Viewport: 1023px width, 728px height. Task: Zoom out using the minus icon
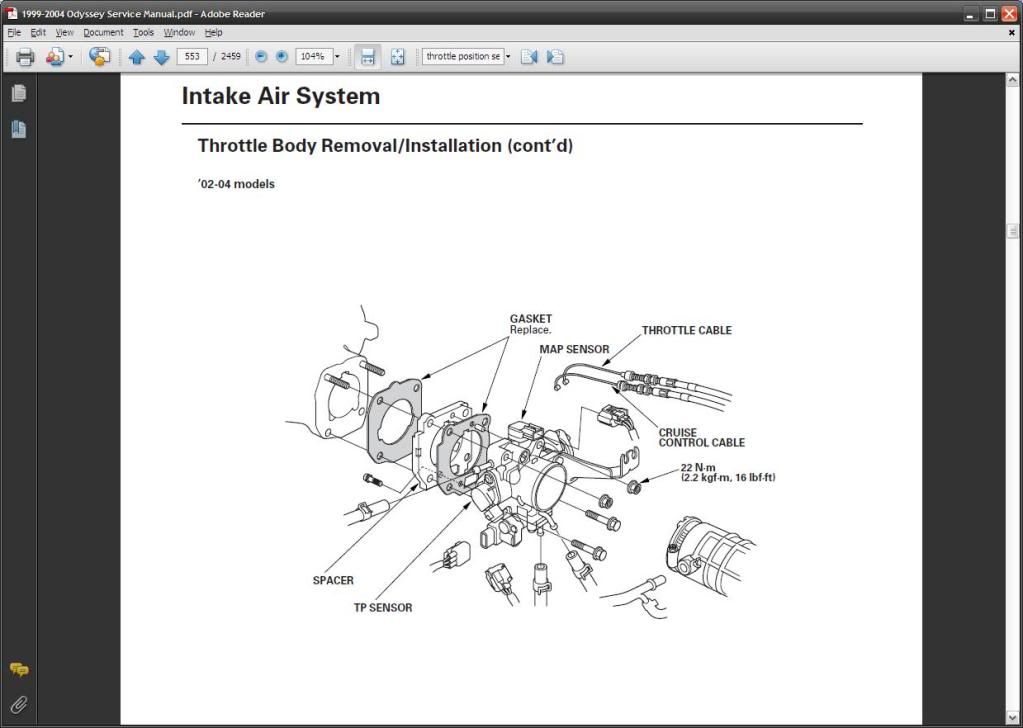259,56
